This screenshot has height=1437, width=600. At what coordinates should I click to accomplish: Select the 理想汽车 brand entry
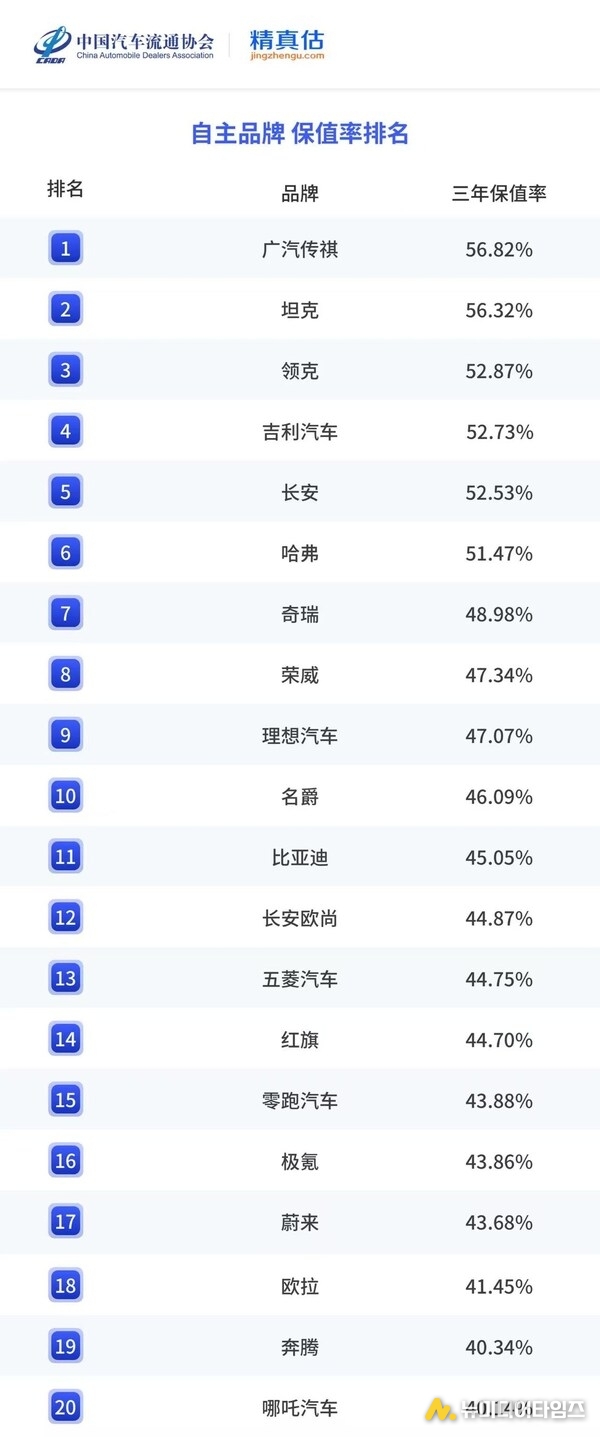click(x=300, y=736)
